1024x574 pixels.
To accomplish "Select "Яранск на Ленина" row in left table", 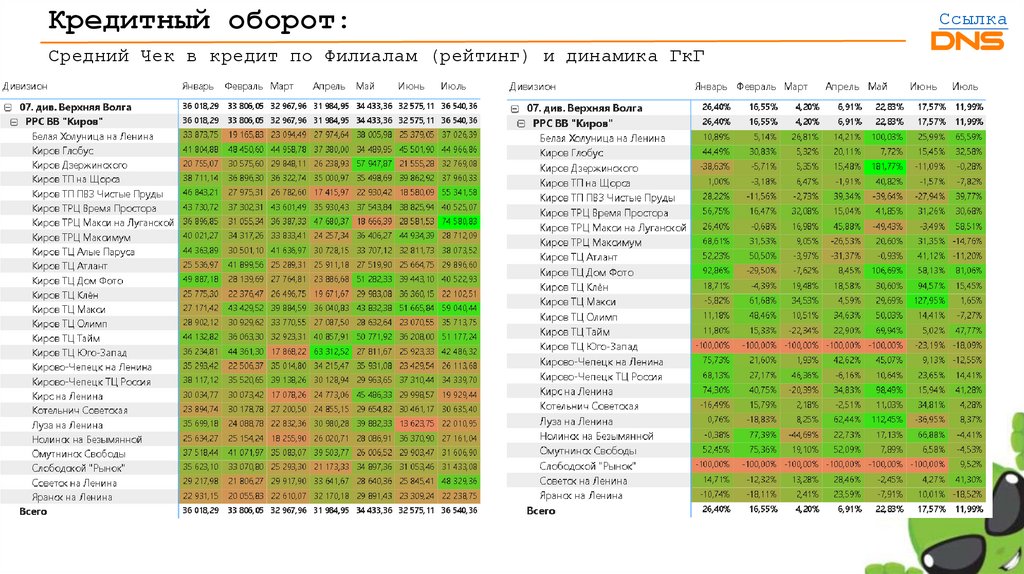I will pos(240,497).
